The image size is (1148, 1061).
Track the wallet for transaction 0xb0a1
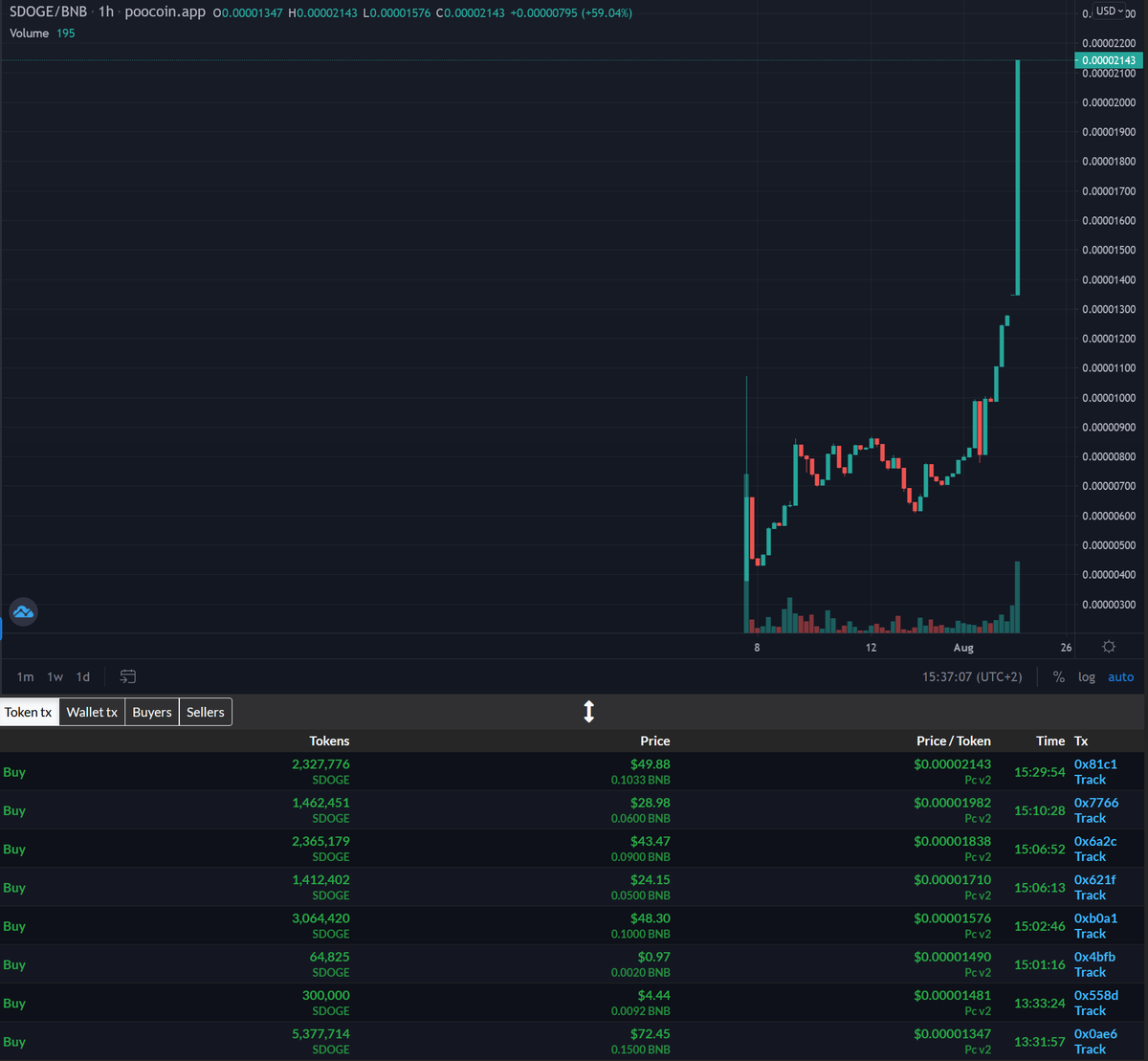1090,933
